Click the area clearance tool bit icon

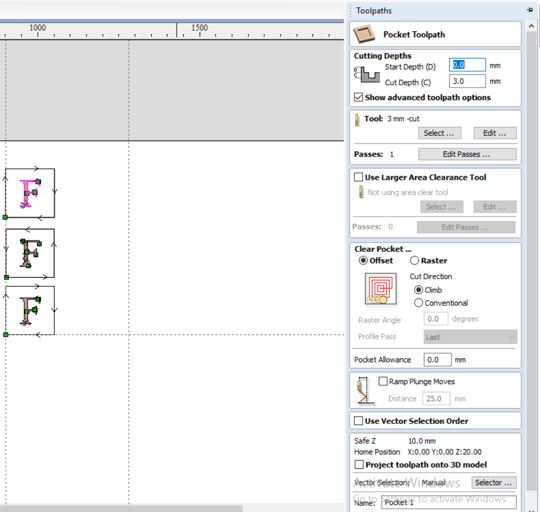coord(361,192)
